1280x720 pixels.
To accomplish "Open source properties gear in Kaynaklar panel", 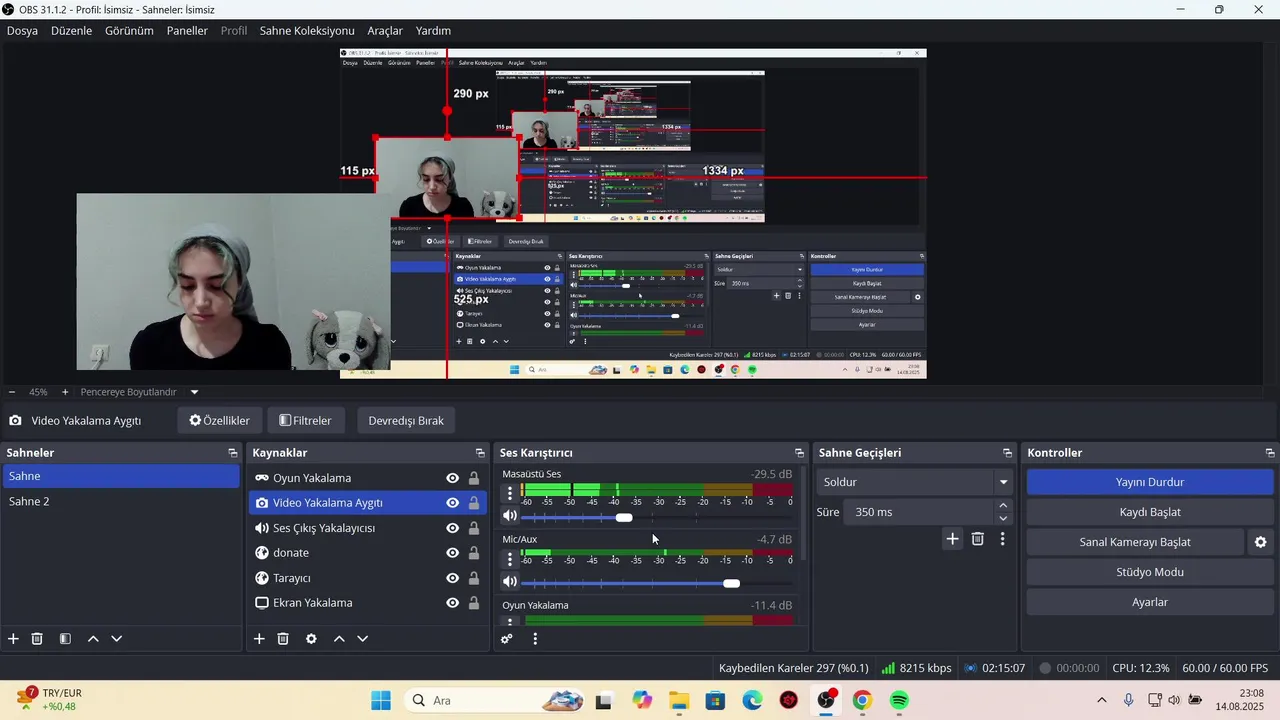I will [x=311, y=638].
